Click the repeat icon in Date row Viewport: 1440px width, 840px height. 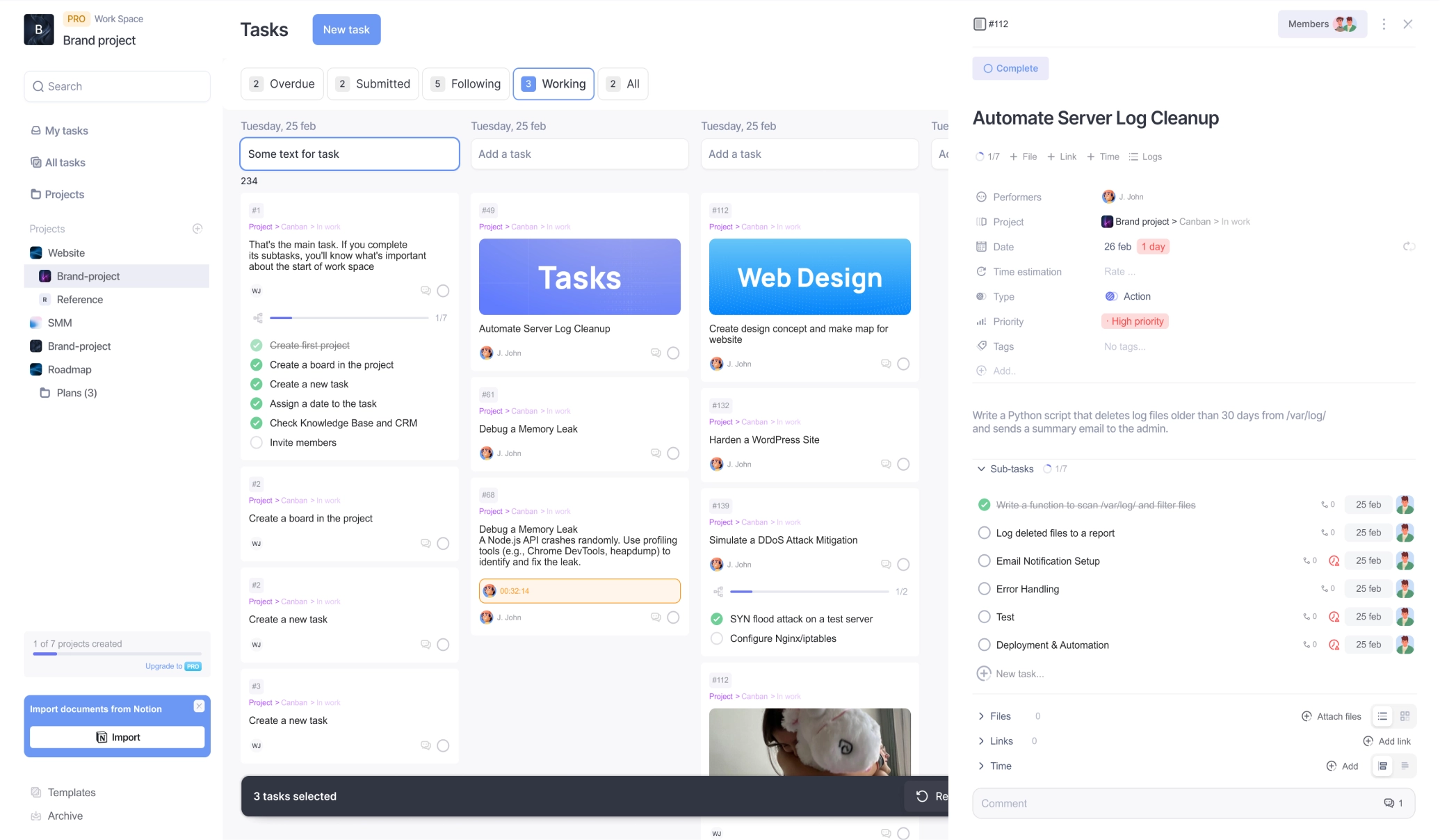[x=1409, y=247]
